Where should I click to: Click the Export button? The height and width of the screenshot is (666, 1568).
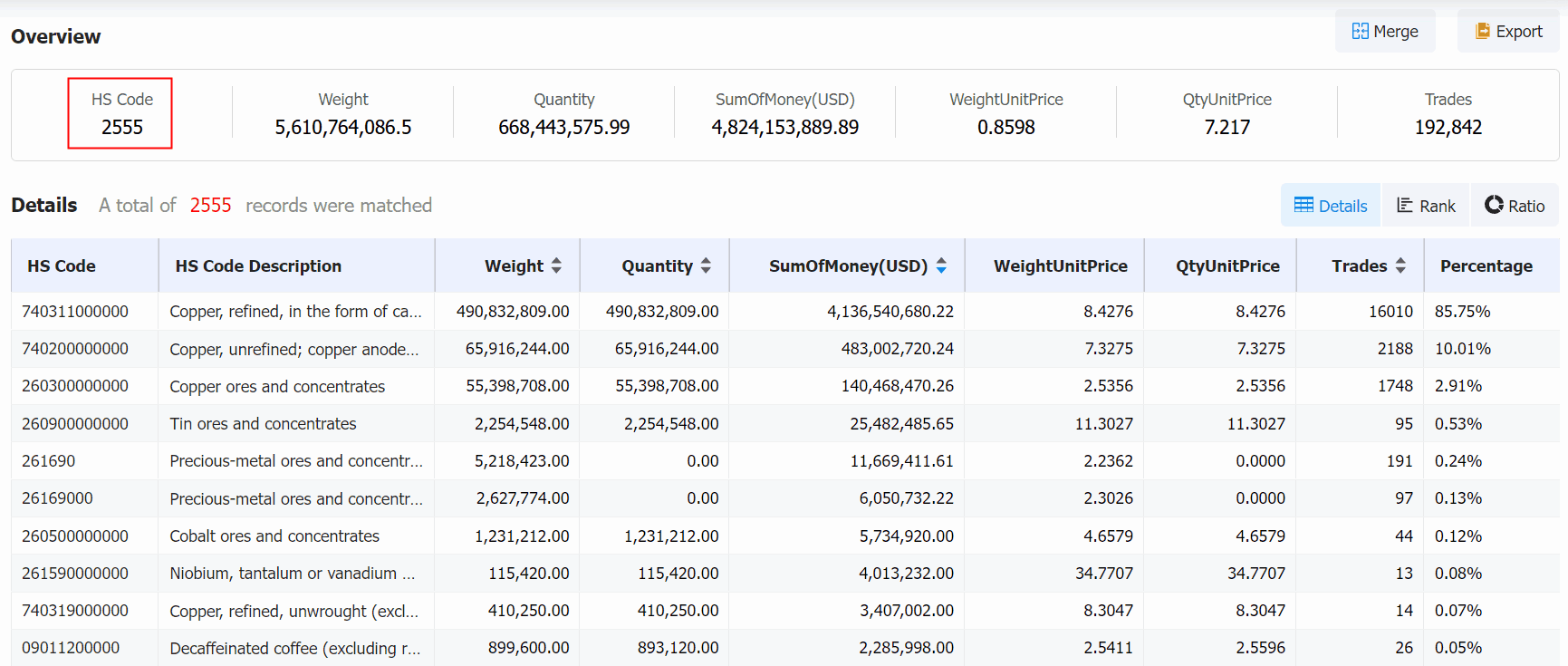coord(1508,32)
